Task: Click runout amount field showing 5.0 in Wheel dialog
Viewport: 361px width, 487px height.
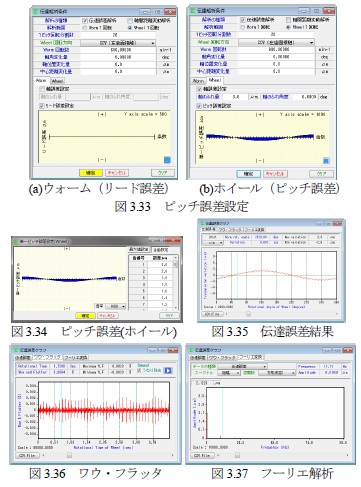Action: pyautogui.click(x=235, y=97)
